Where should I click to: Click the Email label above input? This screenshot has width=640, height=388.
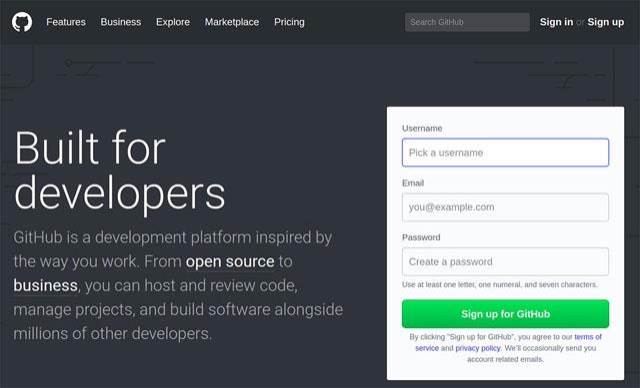pyautogui.click(x=413, y=183)
